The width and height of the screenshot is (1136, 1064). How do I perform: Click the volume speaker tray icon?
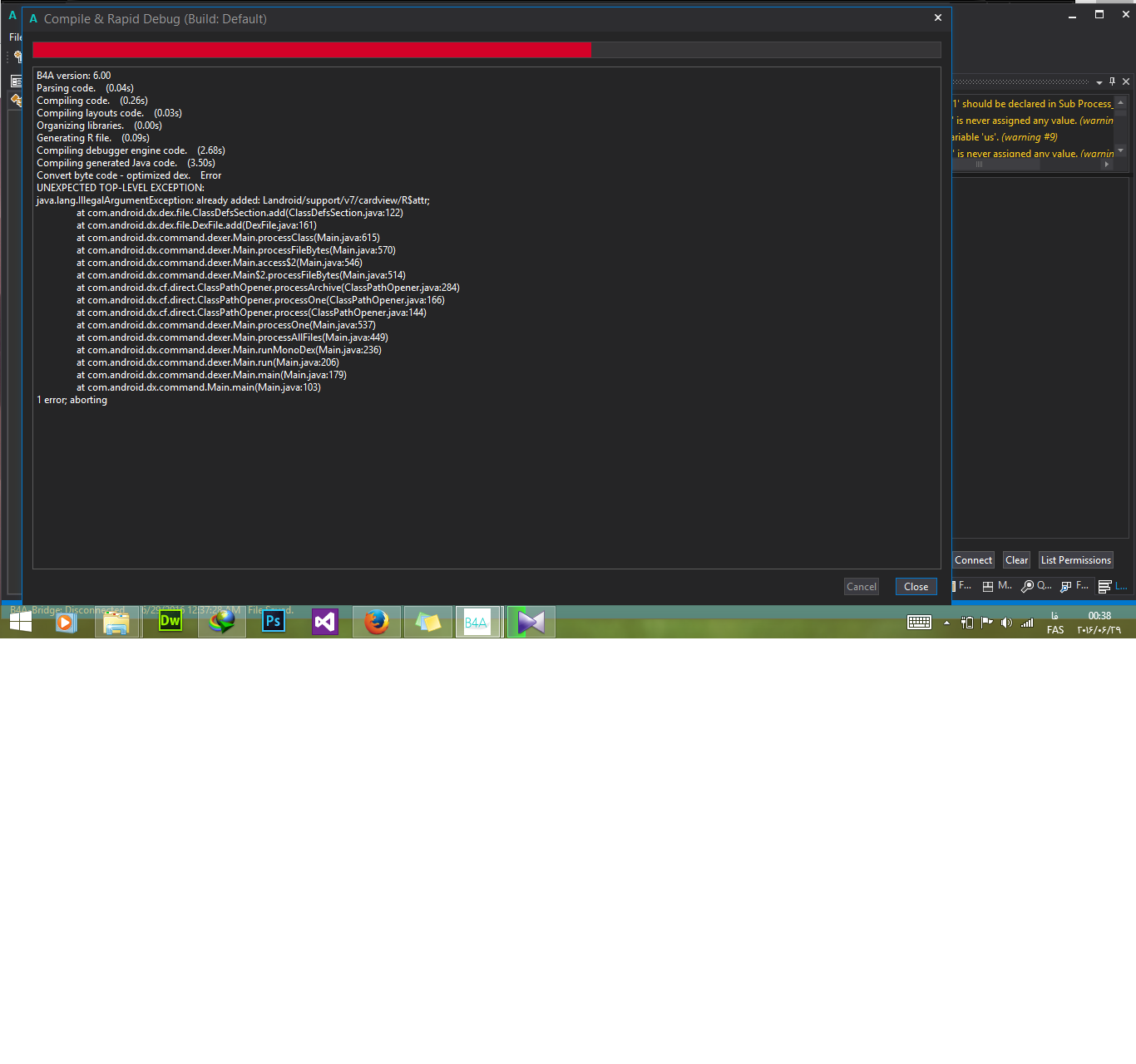(x=1006, y=623)
